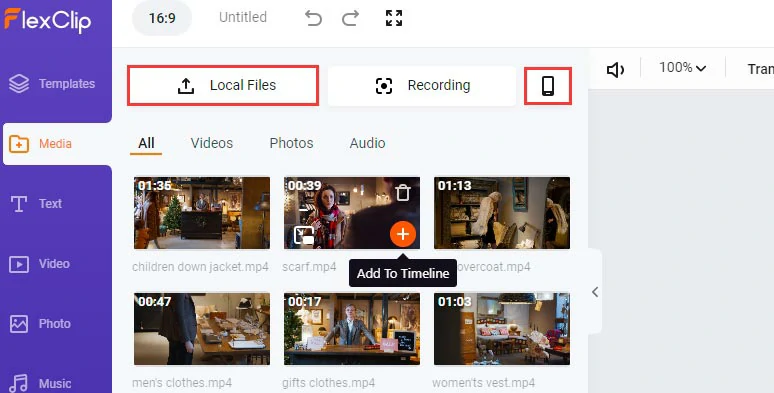
Task: Open the 100% zoom dropdown
Action: tap(683, 68)
